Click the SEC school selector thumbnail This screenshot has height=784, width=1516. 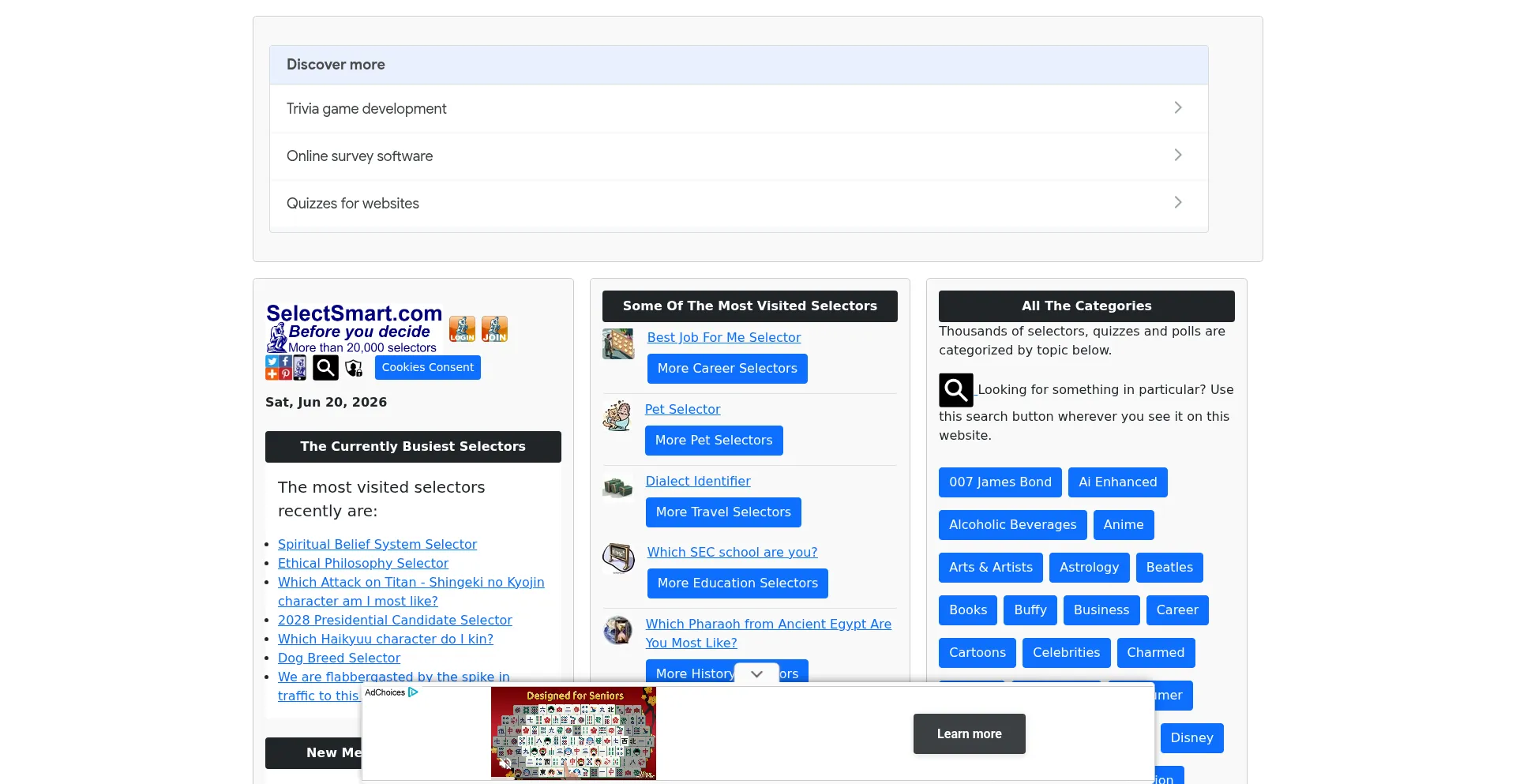tap(618, 558)
